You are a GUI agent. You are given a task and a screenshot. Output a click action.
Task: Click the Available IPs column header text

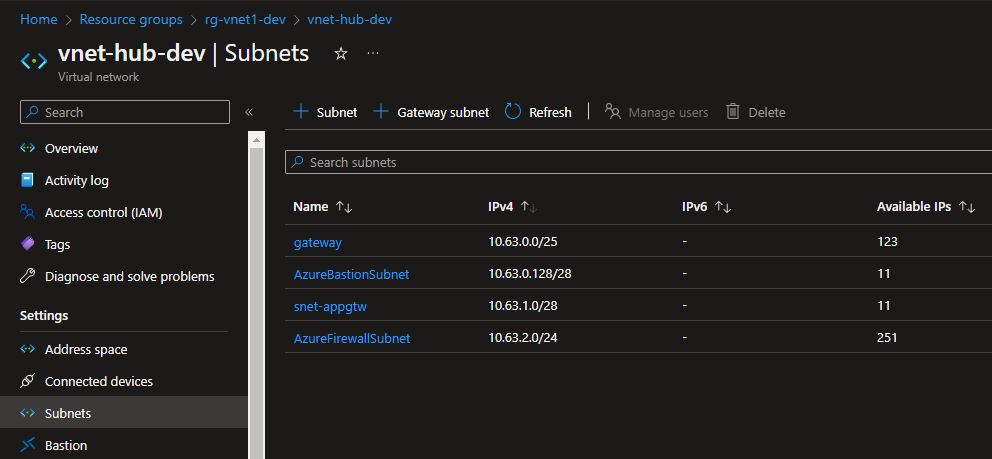(914, 207)
